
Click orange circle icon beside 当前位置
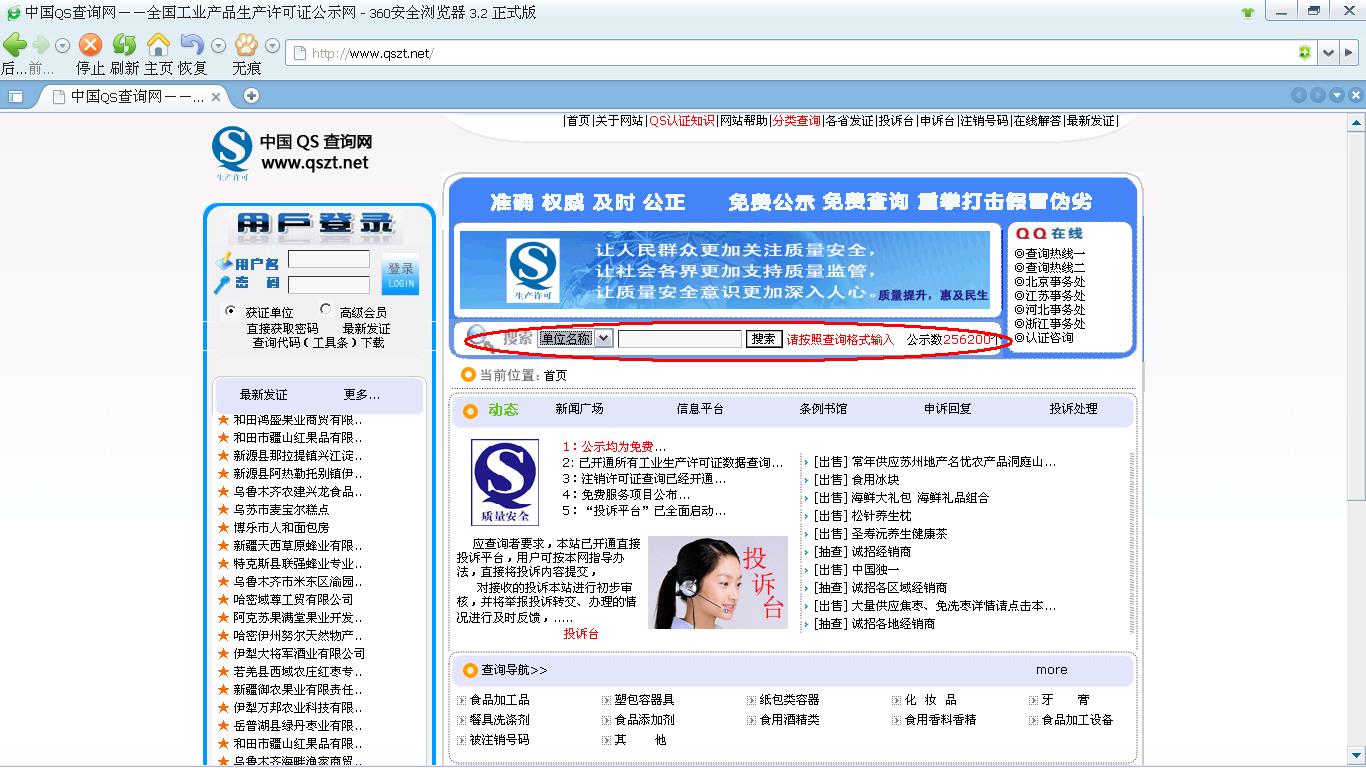point(468,375)
